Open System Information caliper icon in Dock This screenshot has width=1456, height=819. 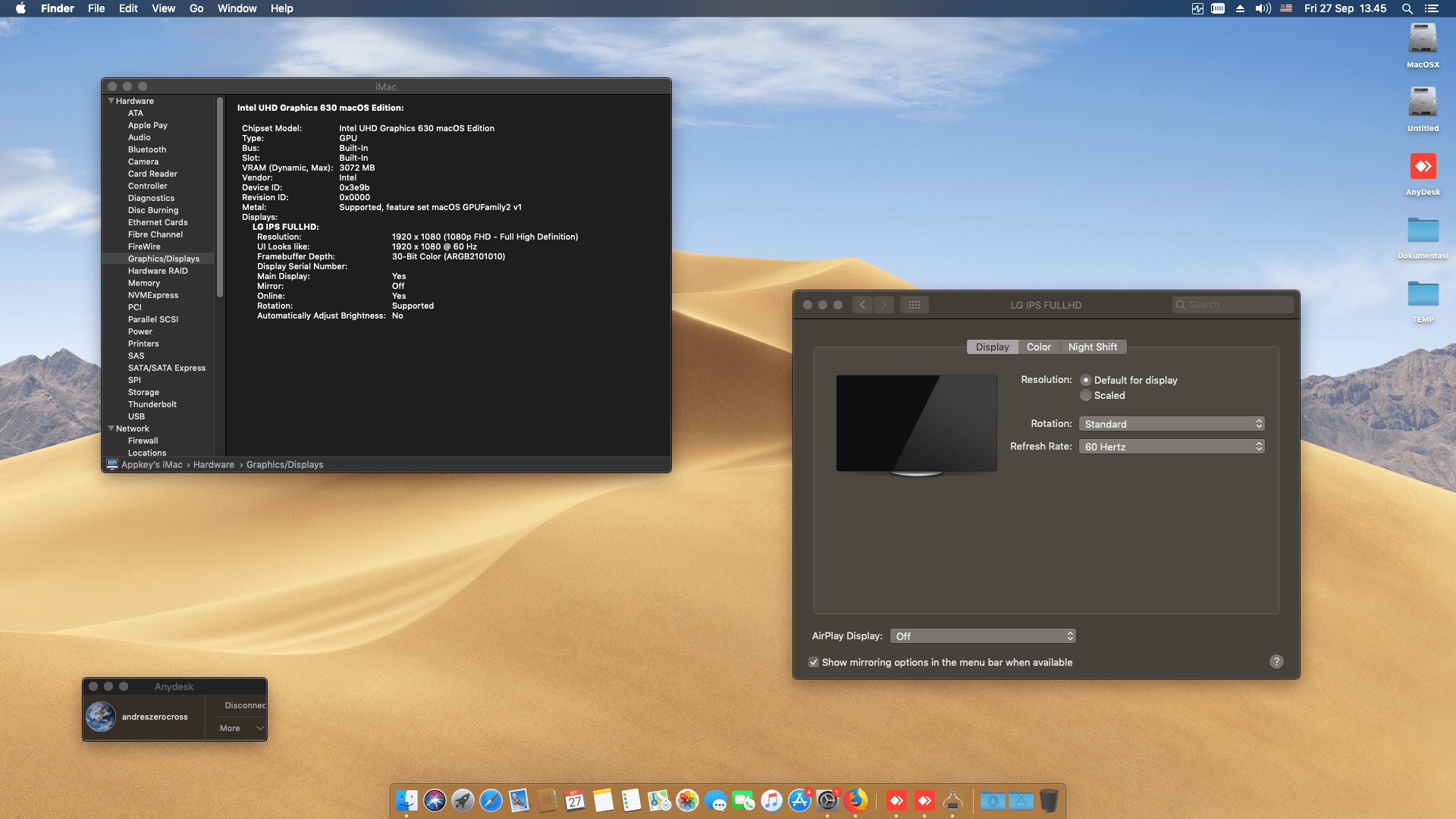tap(952, 800)
